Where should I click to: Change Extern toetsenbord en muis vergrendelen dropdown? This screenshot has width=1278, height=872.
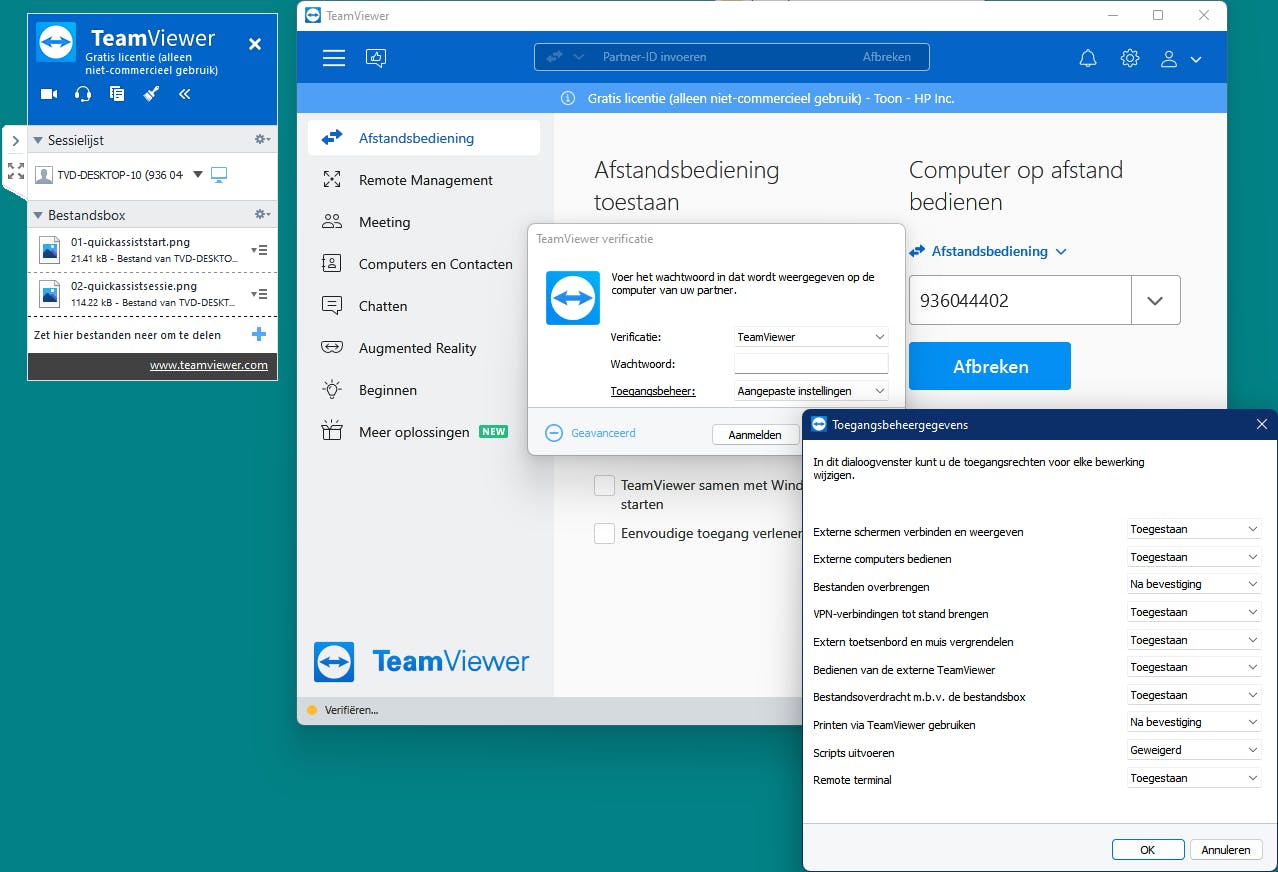point(1194,640)
